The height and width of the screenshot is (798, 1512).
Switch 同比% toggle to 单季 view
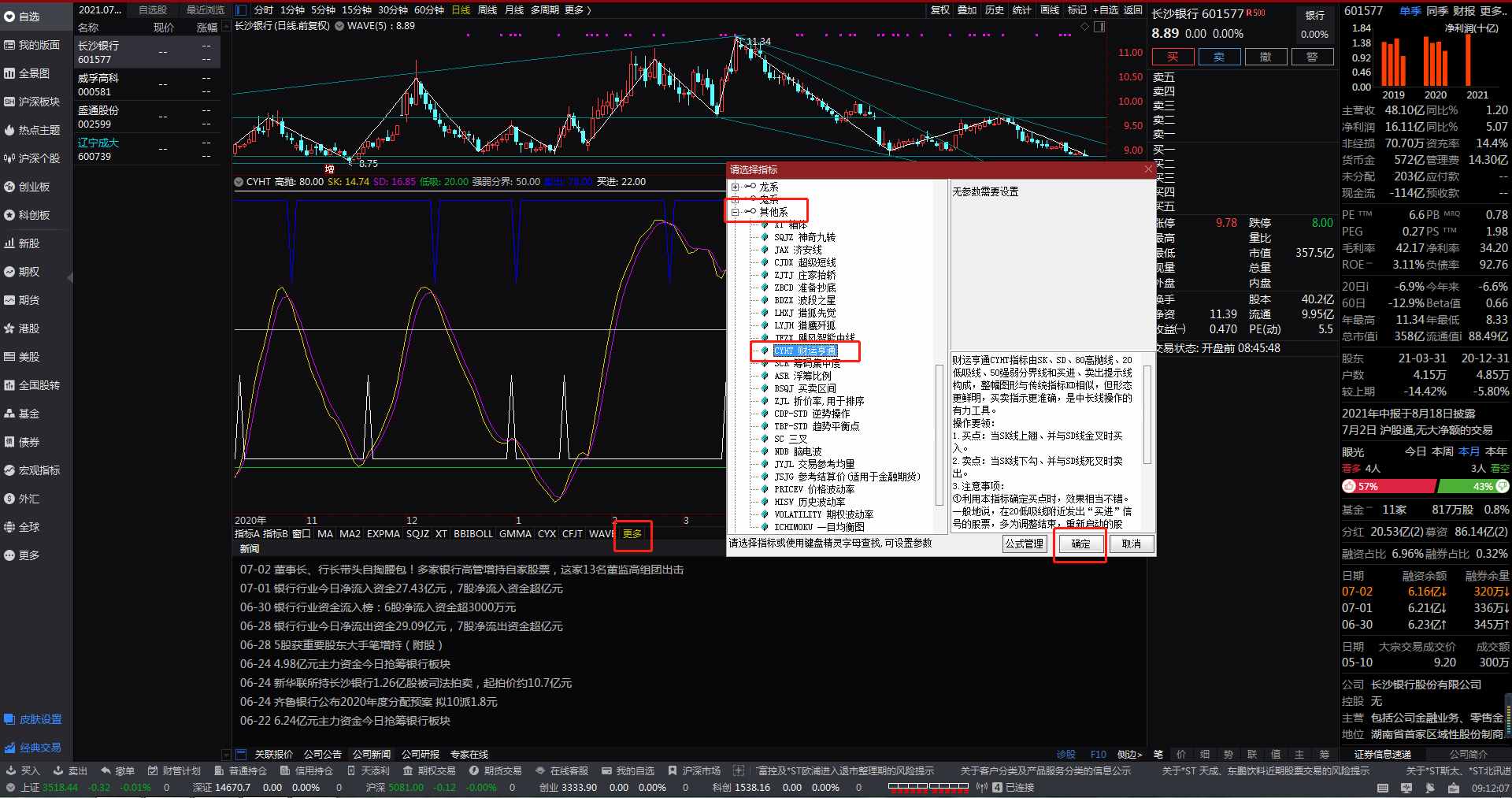click(1410, 11)
